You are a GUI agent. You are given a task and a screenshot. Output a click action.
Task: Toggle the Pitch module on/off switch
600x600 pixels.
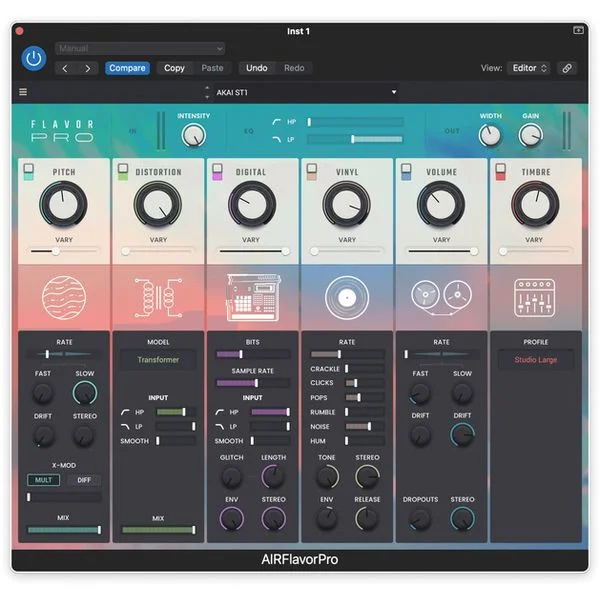coord(29,171)
